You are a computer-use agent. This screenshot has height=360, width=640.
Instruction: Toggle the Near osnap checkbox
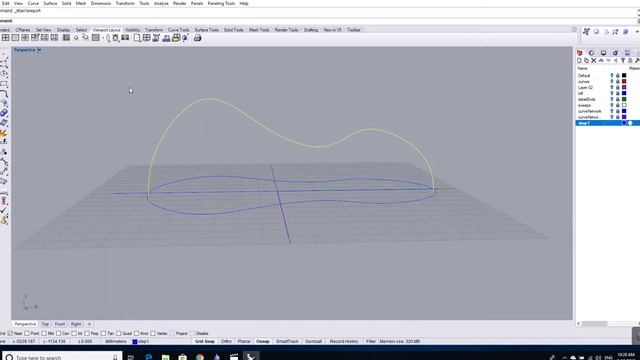tap(10, 333)
